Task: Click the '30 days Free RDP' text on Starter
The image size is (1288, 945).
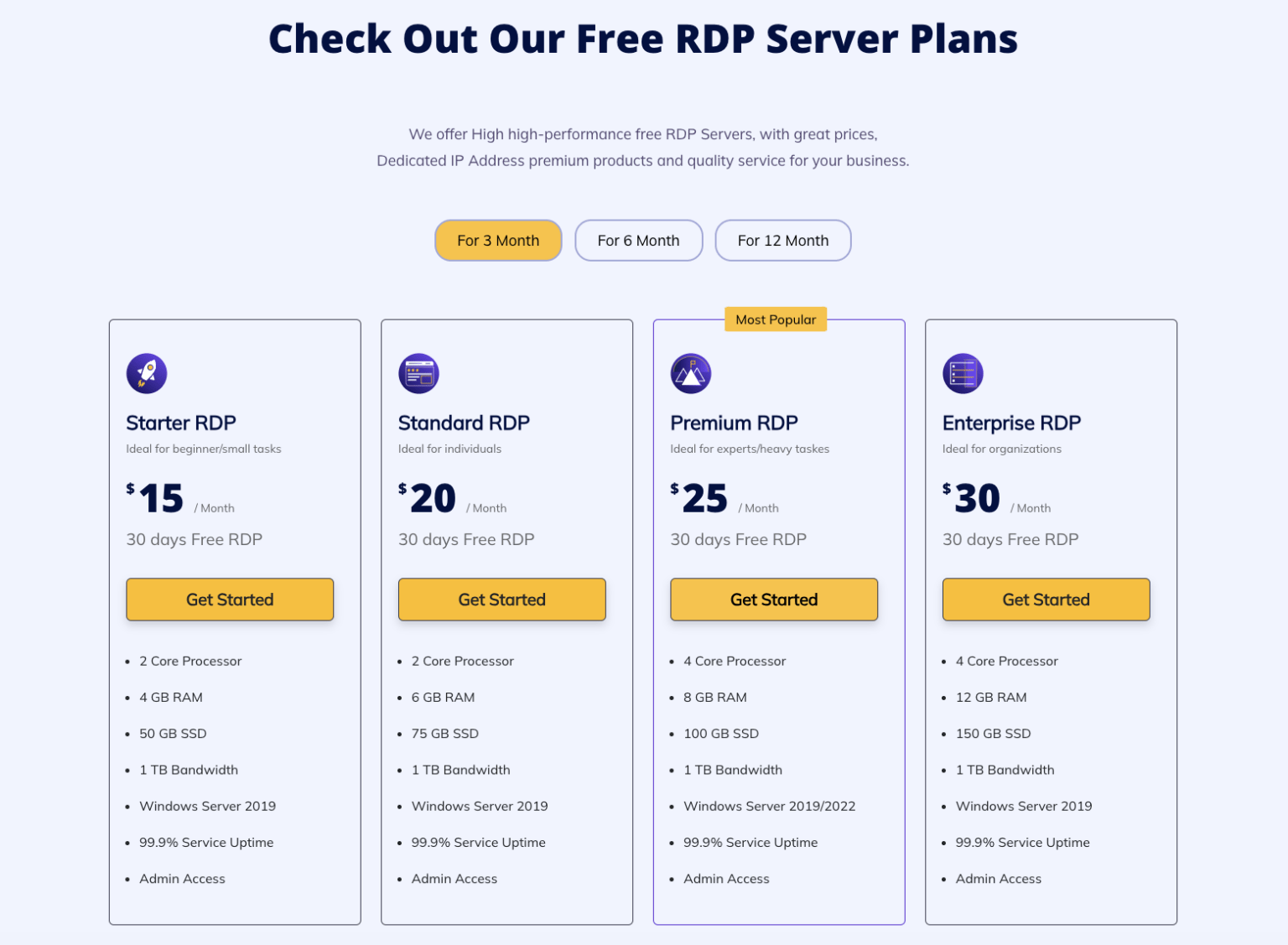Action: point(194,539)
